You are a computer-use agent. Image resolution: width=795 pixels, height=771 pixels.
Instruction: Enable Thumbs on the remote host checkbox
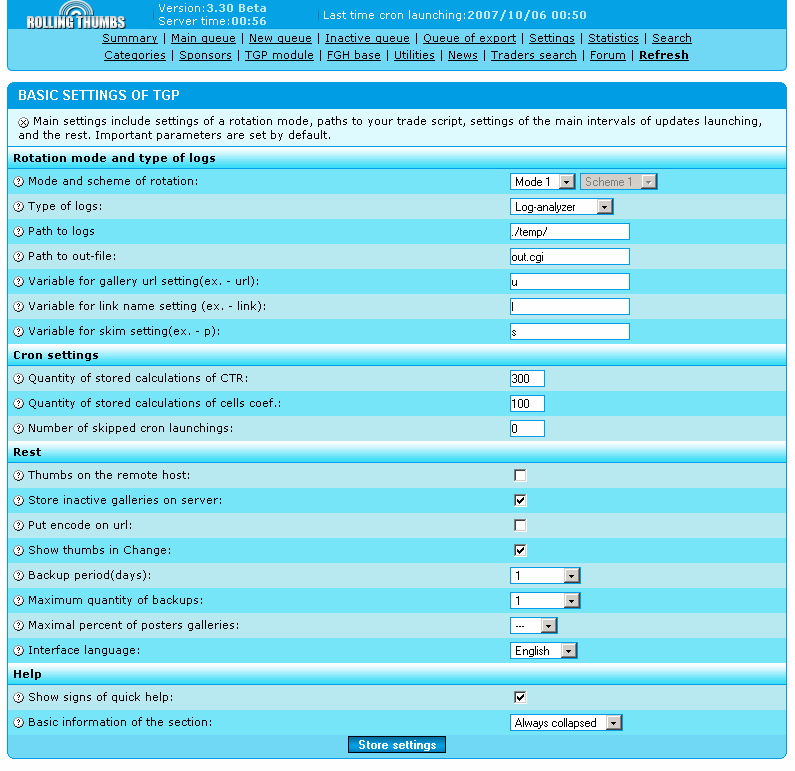[520, 475]
